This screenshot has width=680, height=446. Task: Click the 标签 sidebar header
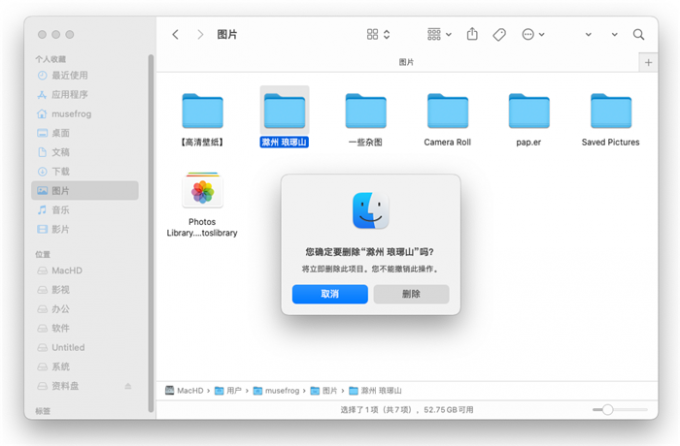pyautogui.click(x=43, y=411)
